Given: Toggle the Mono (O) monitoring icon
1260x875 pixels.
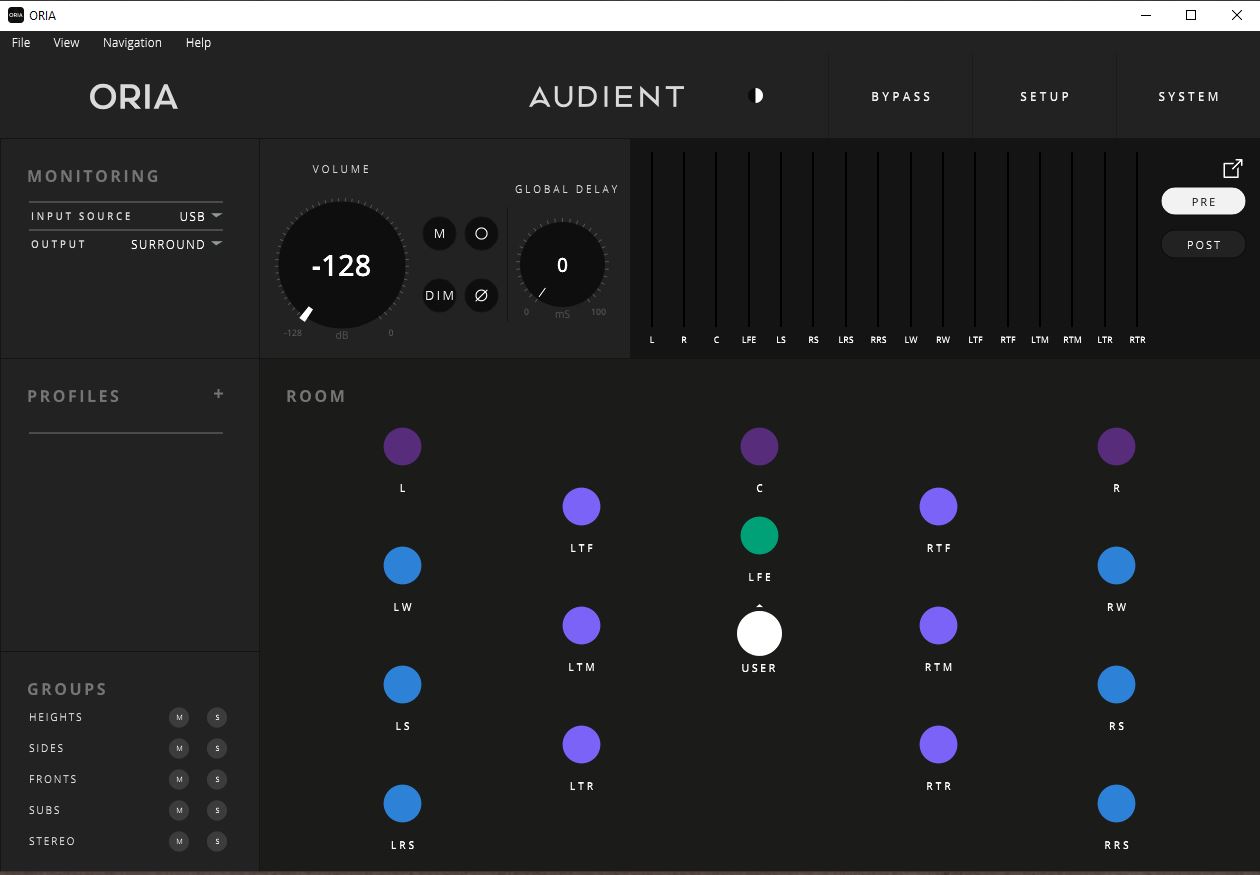Looking at the screenshot, I should [481, 233].
